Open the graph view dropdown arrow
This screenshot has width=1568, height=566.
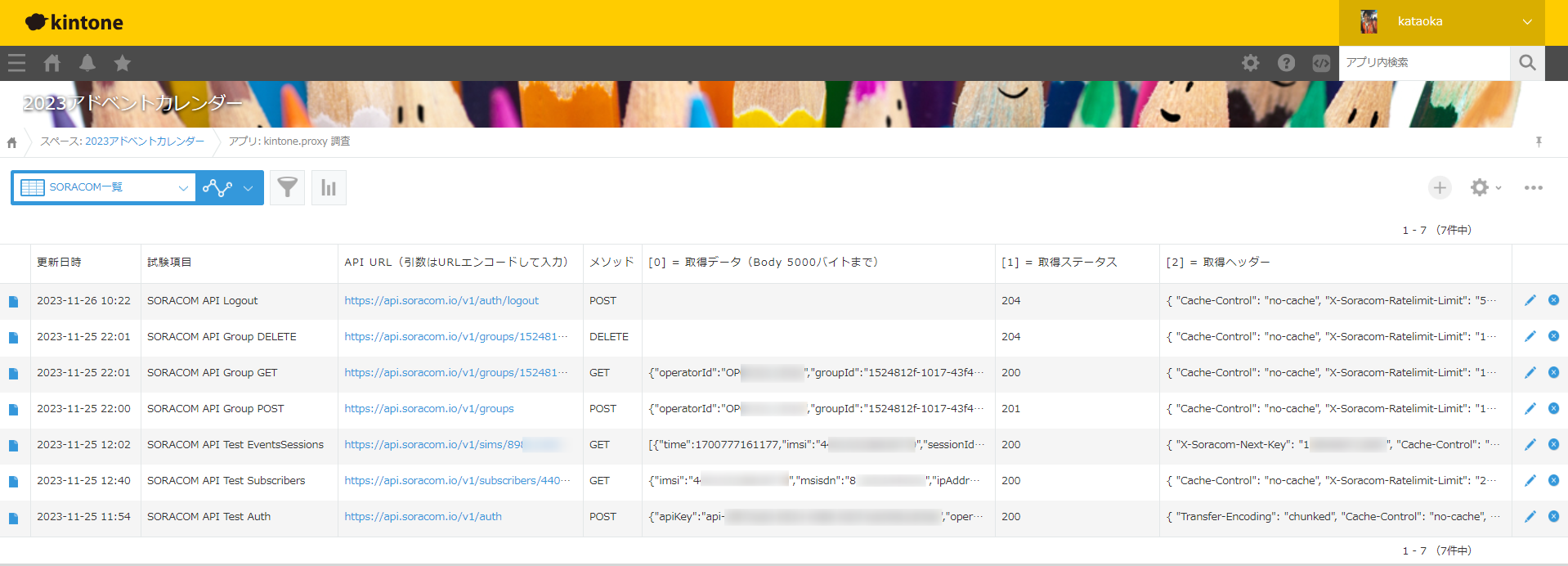(248, 188)
